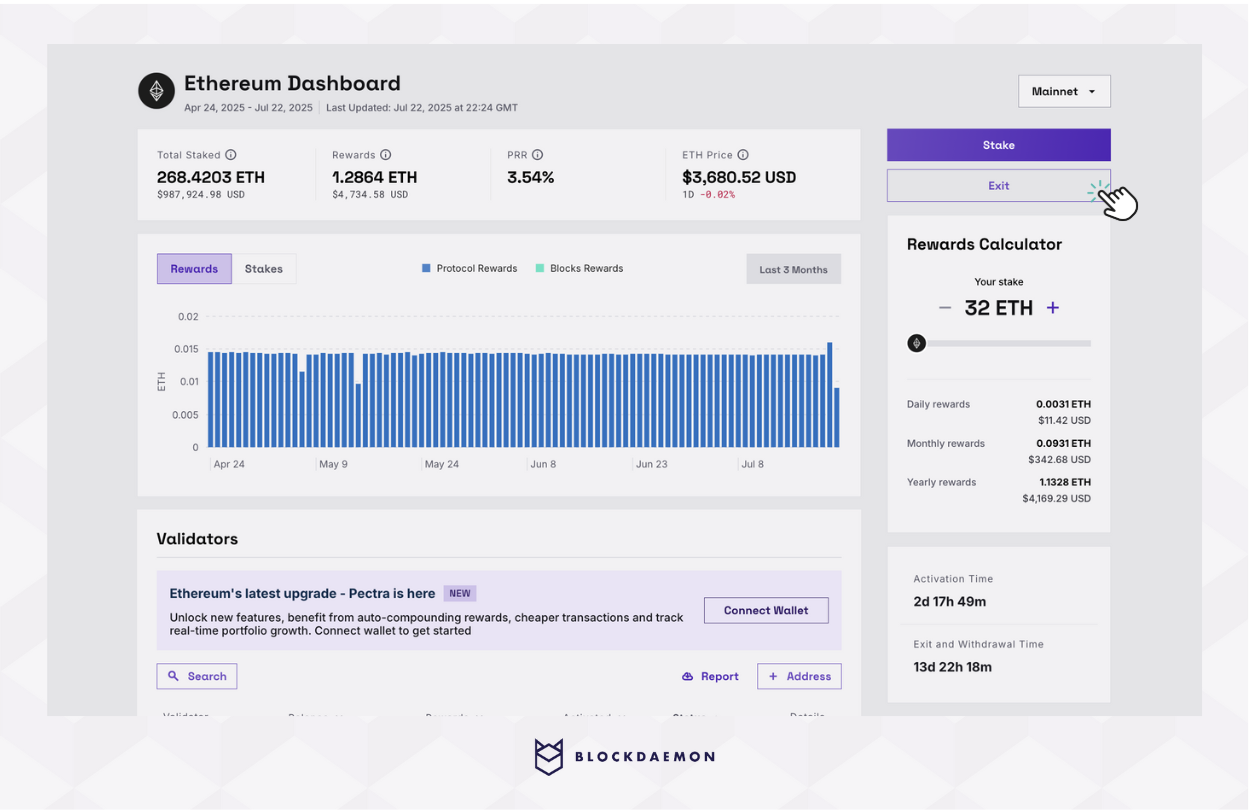Click the '0.0931 ETH' monthly rewards value
The width and height of the screenshot is (1250, 812).
click(x=1064, y=443)
